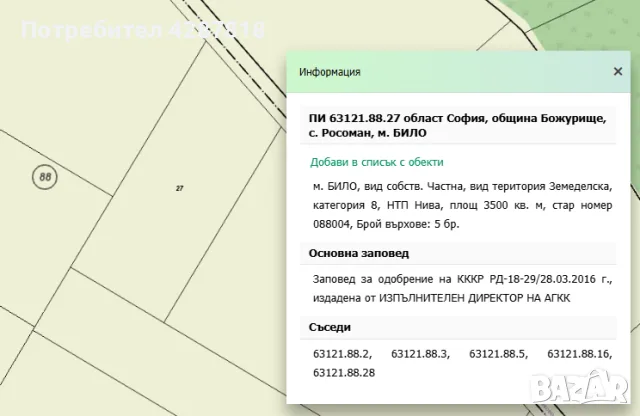Close the Информация popup
The image size is (640, 416).
(x=618, y=71)
